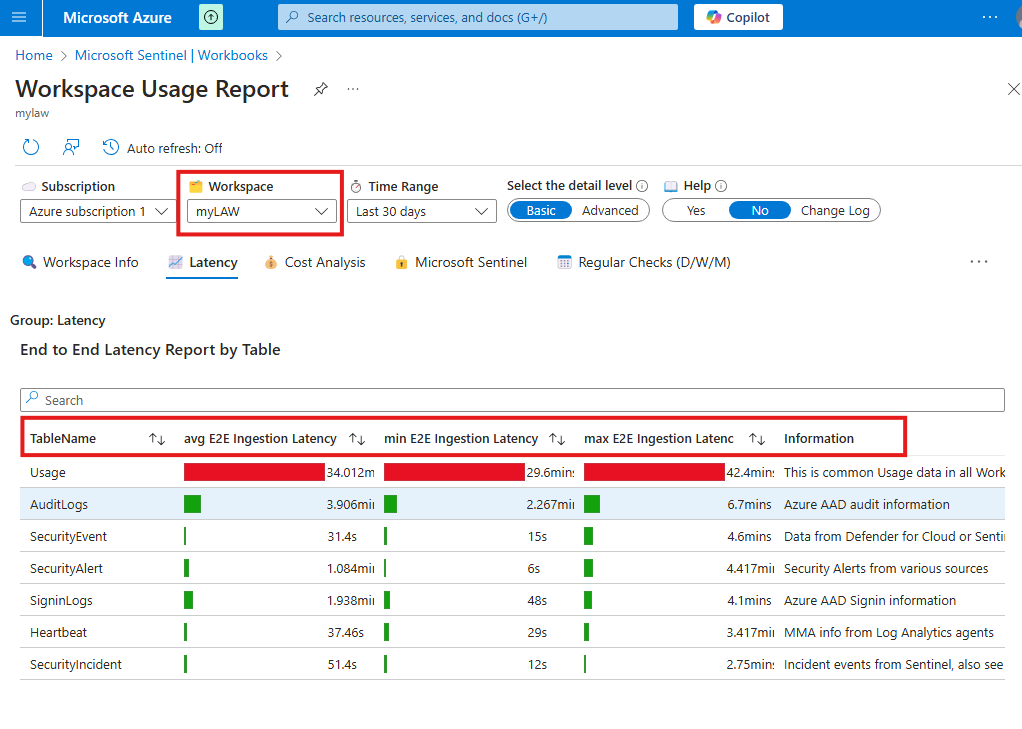Image resolution: width=1022 pixels, height=729 pixels.
Task: Open Auto refresh: Off settings
Action: point(162,148)
